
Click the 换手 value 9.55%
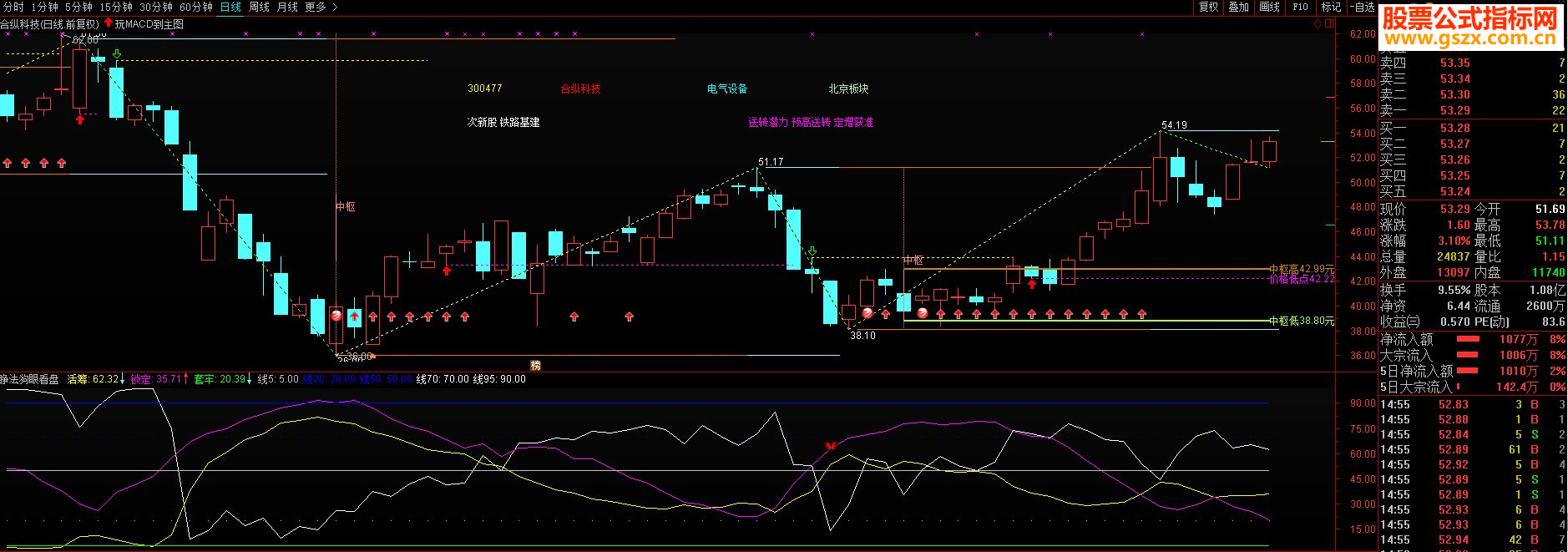(x=1454, y=290)
